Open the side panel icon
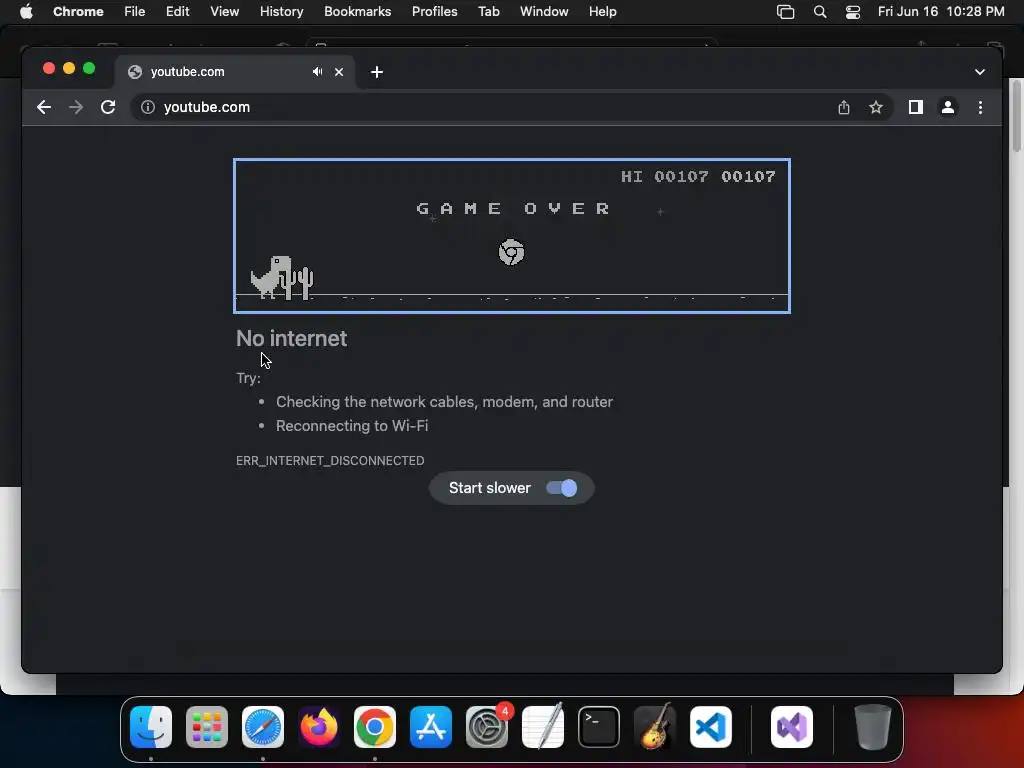The image size is (1024, 768). point(916,107)
